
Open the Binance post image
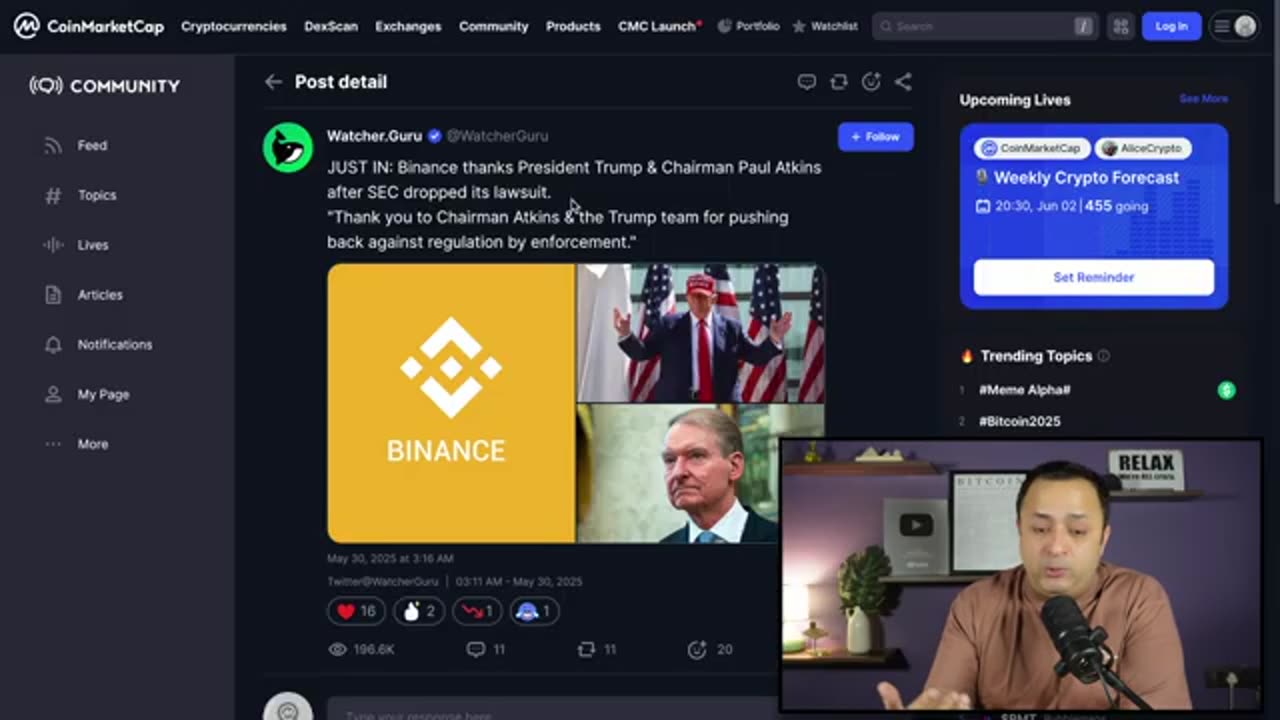click(576, 403)
